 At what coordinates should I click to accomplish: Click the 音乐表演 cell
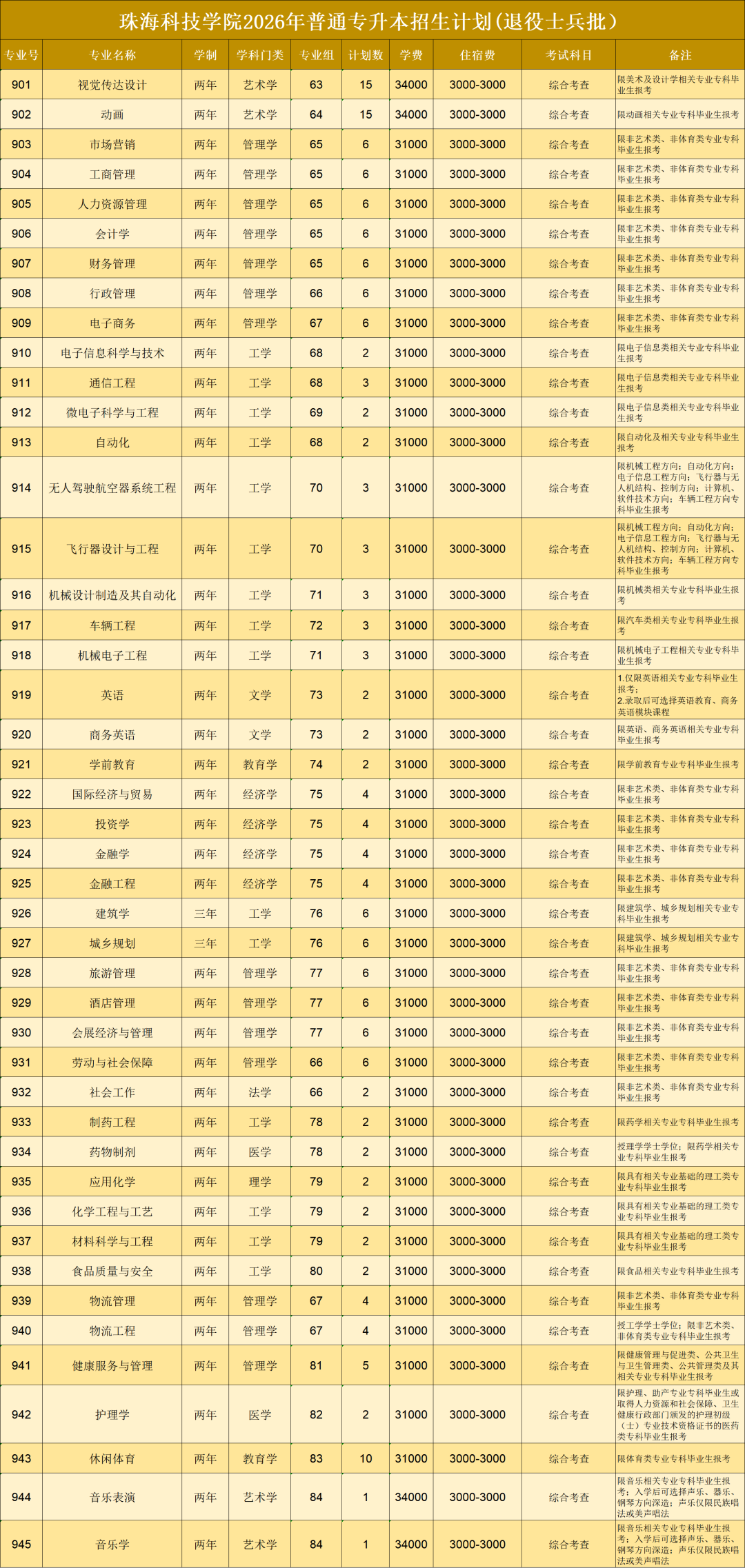[112, 1497]
